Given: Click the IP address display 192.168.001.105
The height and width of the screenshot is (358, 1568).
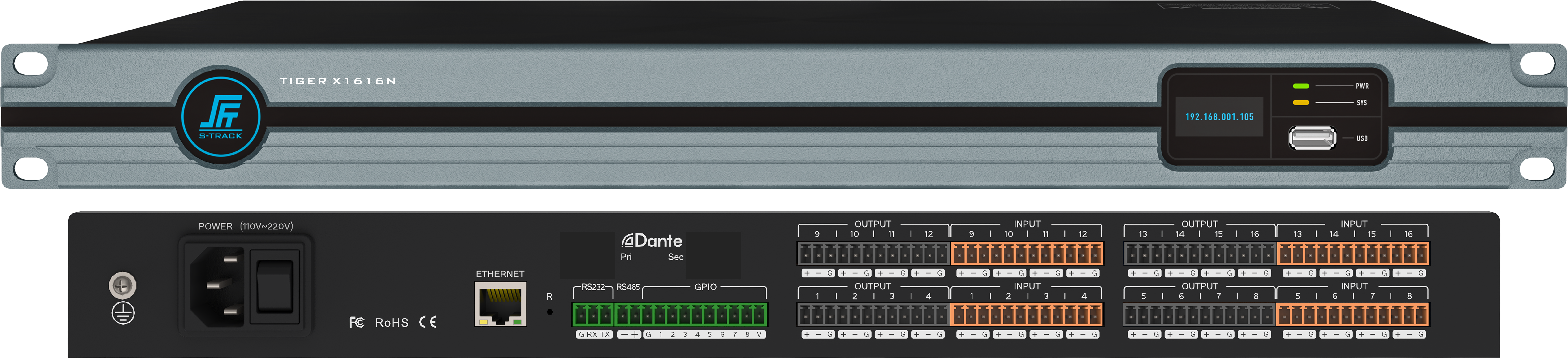Looking at the screenshot, I should pos(1219,117).
